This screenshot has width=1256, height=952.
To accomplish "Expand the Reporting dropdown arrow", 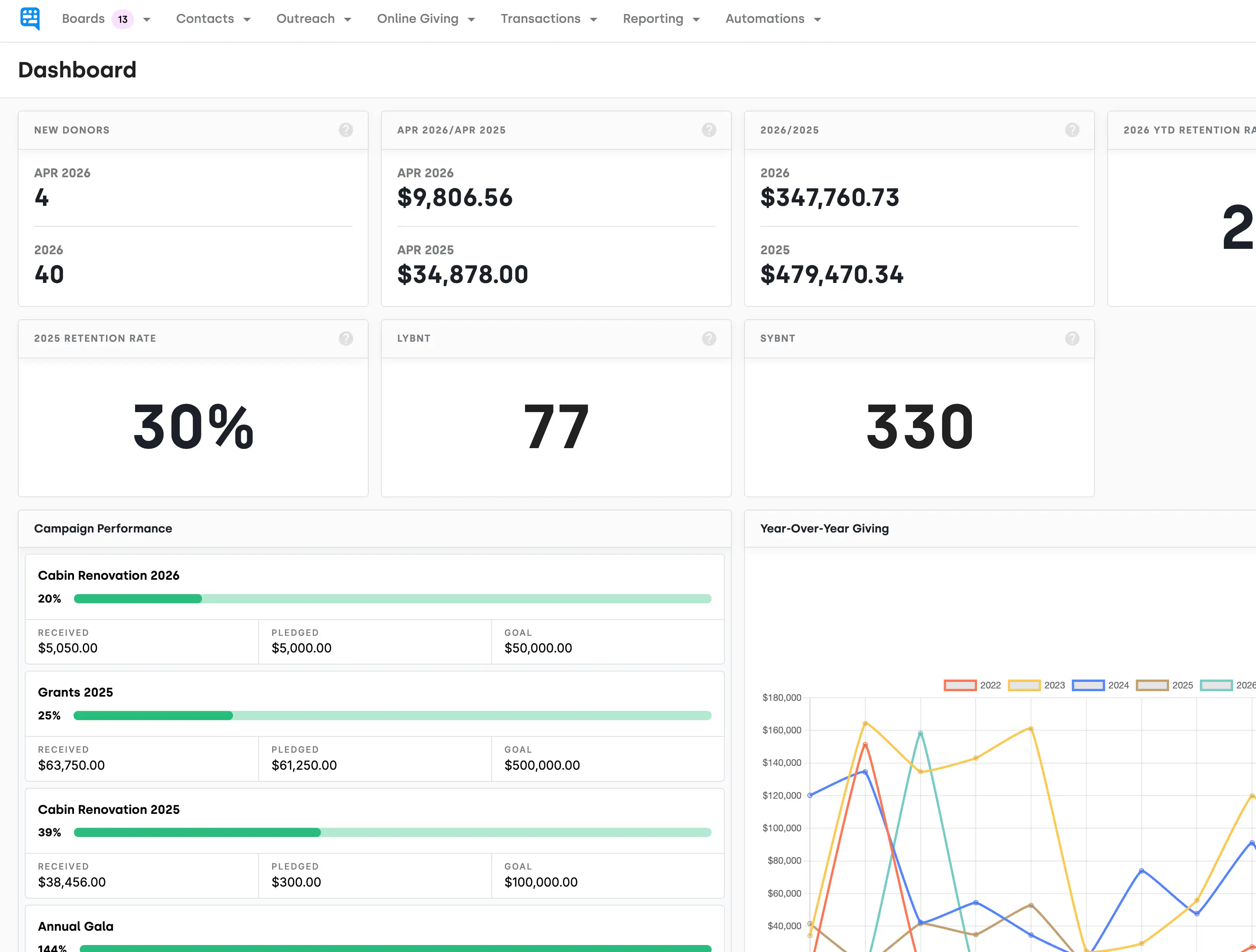I will pyautogui.click(x=696, y=19).
